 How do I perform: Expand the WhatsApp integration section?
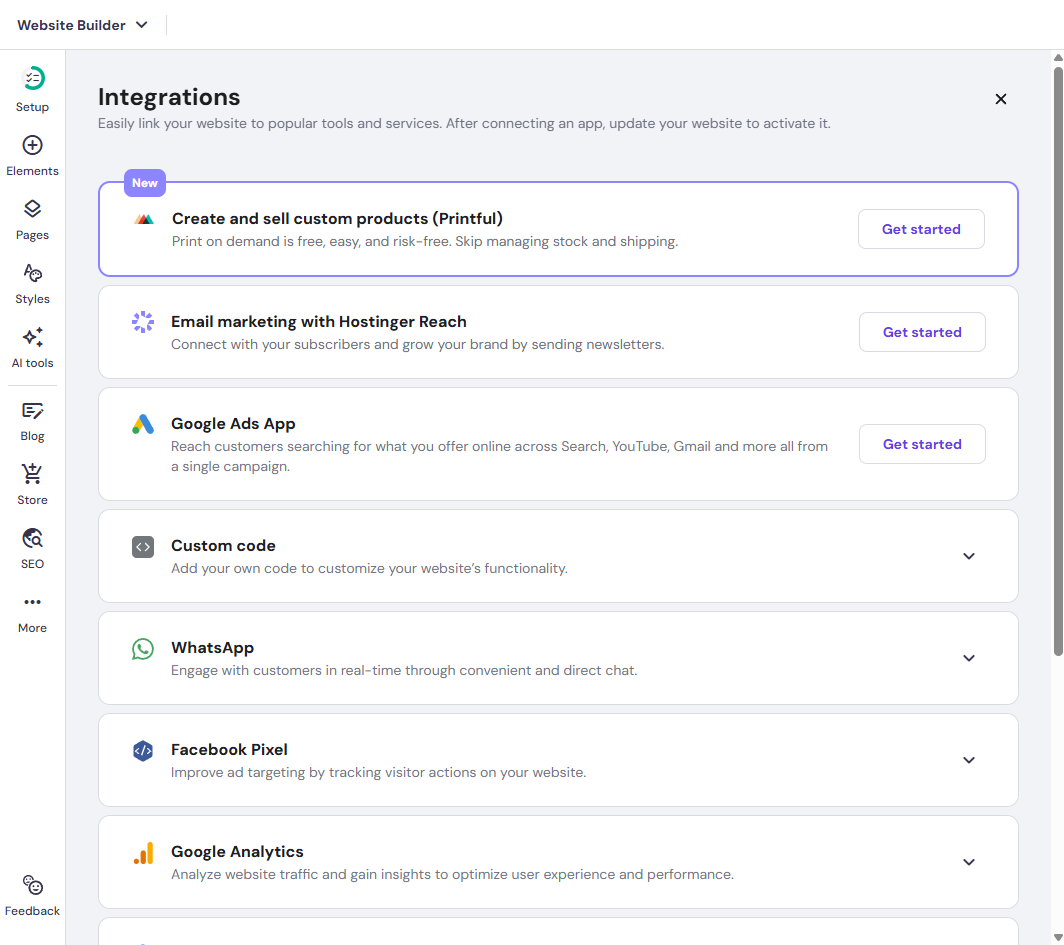[x=968, y=658]
